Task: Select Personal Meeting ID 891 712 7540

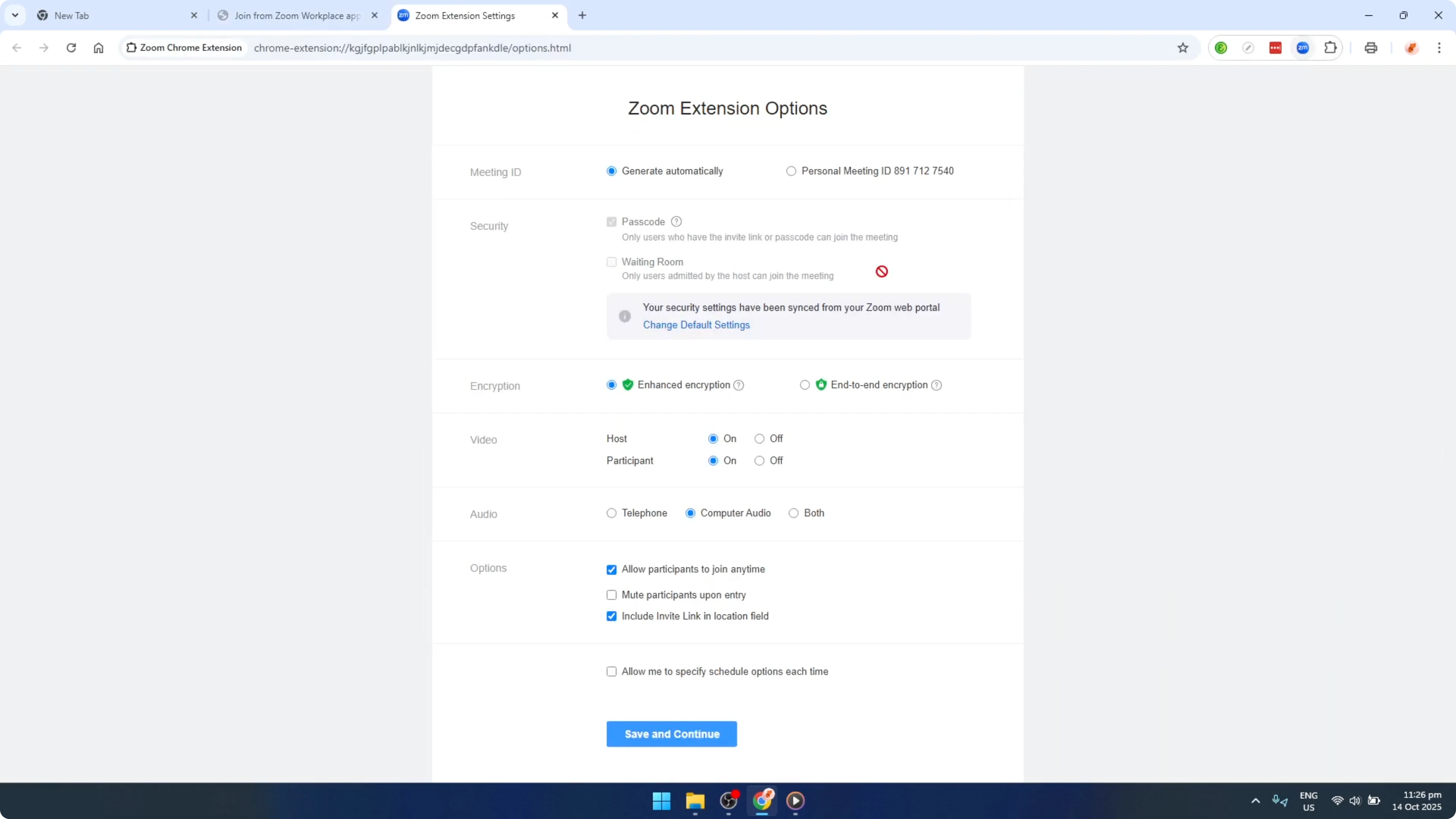Action: pyautogui.click(x=791, y=171)
